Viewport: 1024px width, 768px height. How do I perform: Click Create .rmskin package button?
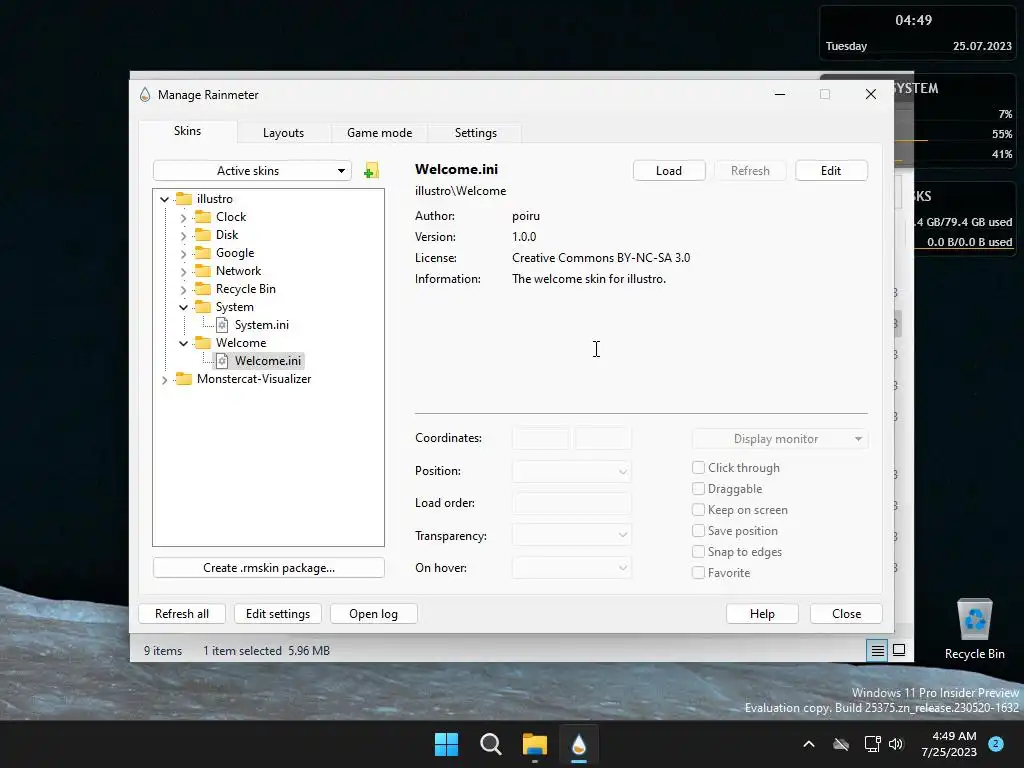[268, 568]
